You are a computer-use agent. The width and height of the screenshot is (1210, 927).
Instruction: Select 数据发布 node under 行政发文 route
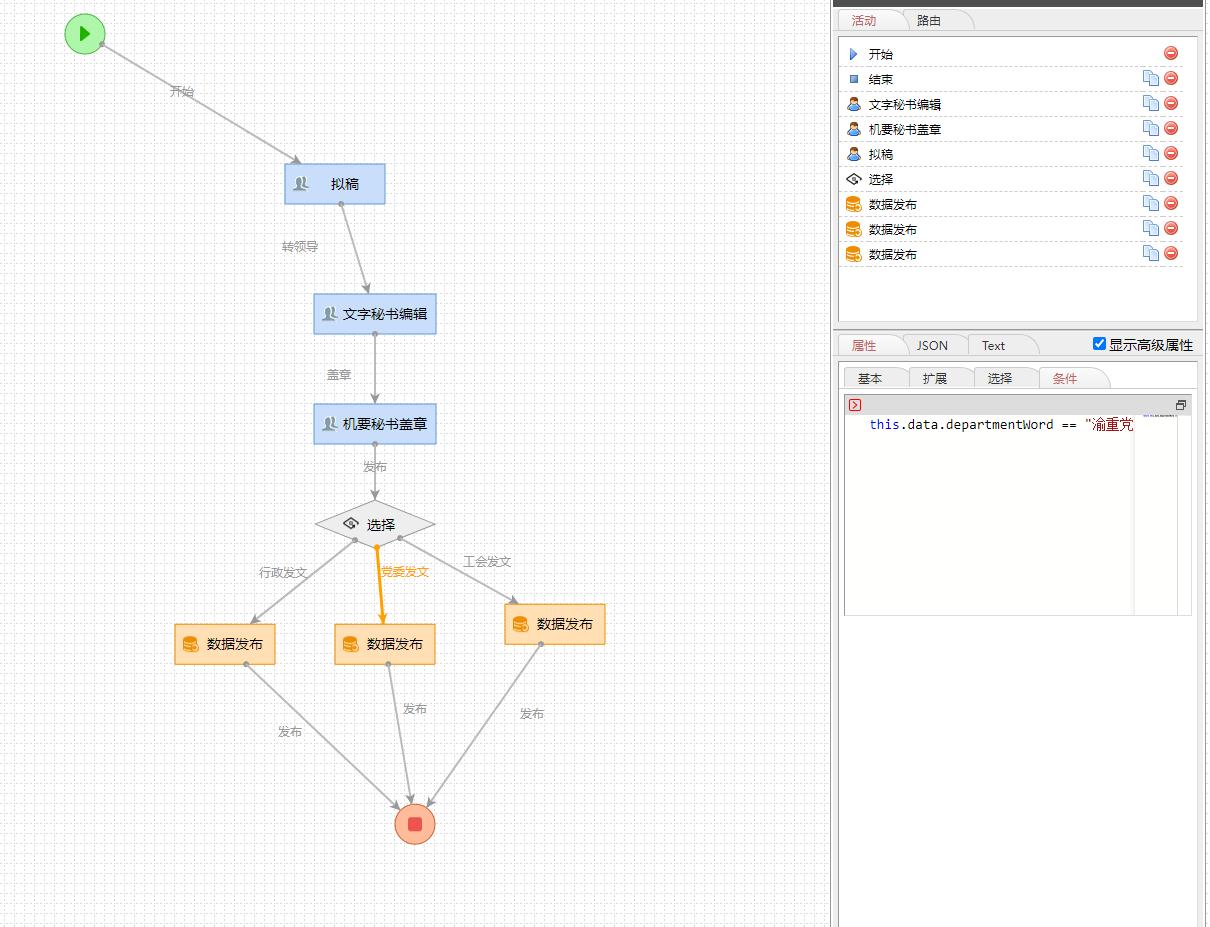[225, 644]
